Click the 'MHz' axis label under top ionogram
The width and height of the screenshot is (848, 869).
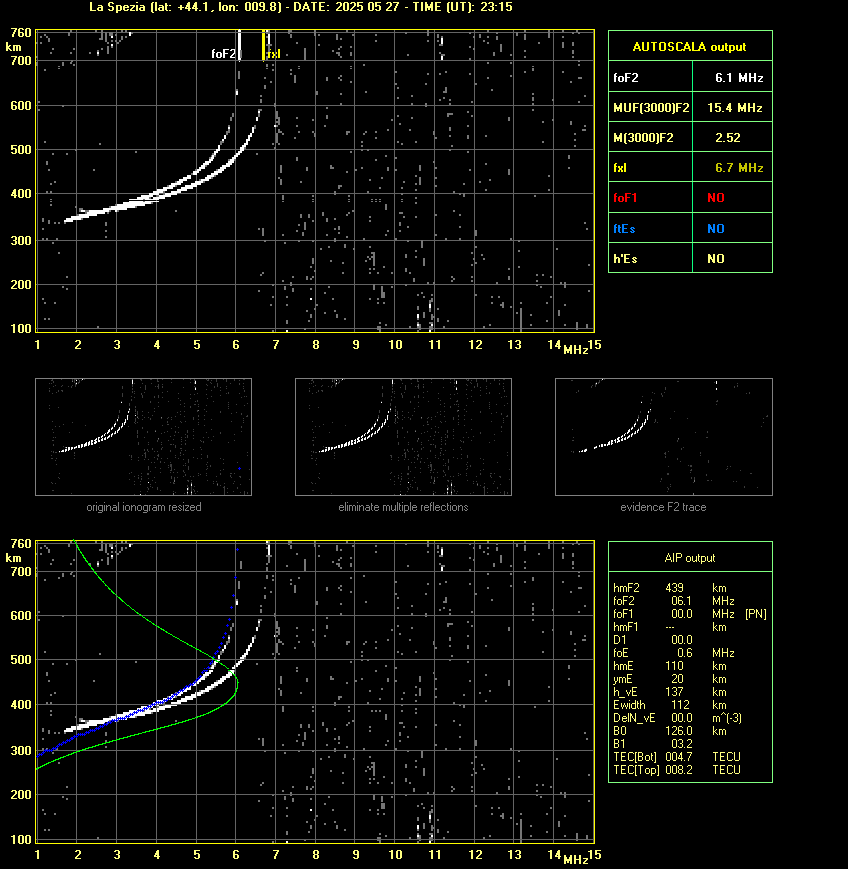coord(575,350)
